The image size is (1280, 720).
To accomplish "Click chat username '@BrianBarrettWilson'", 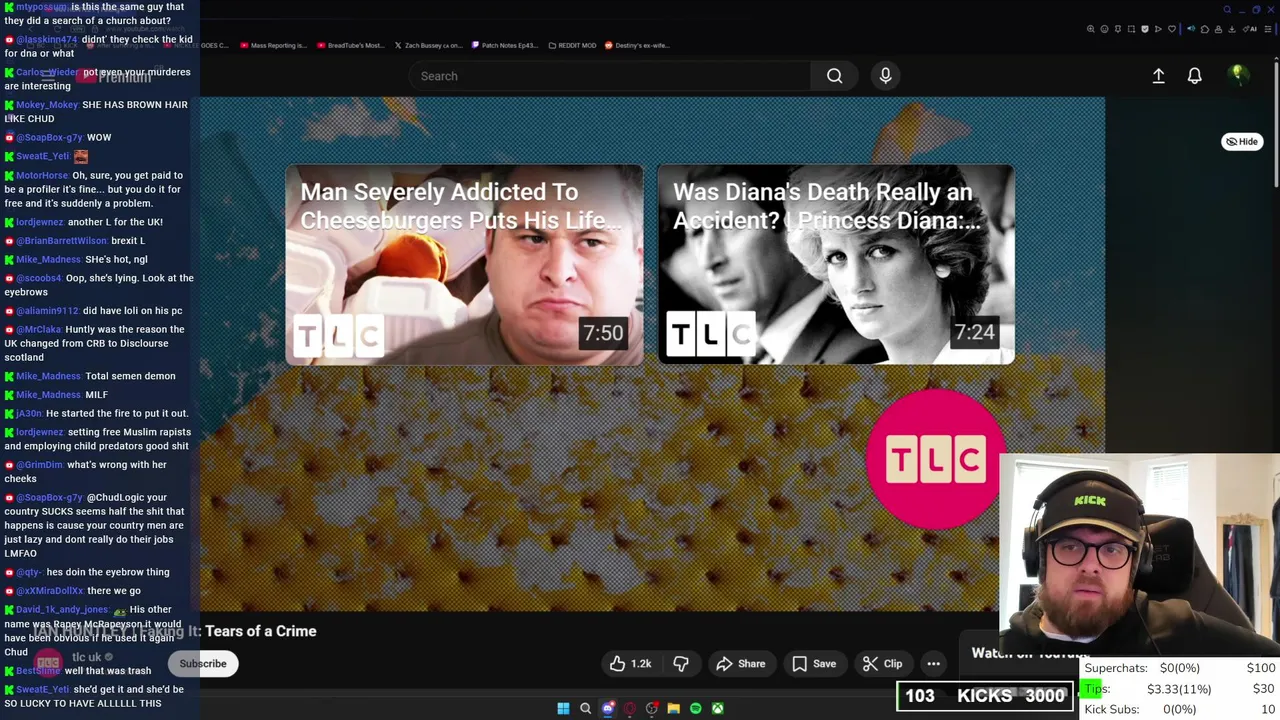I will click(61, 241).
